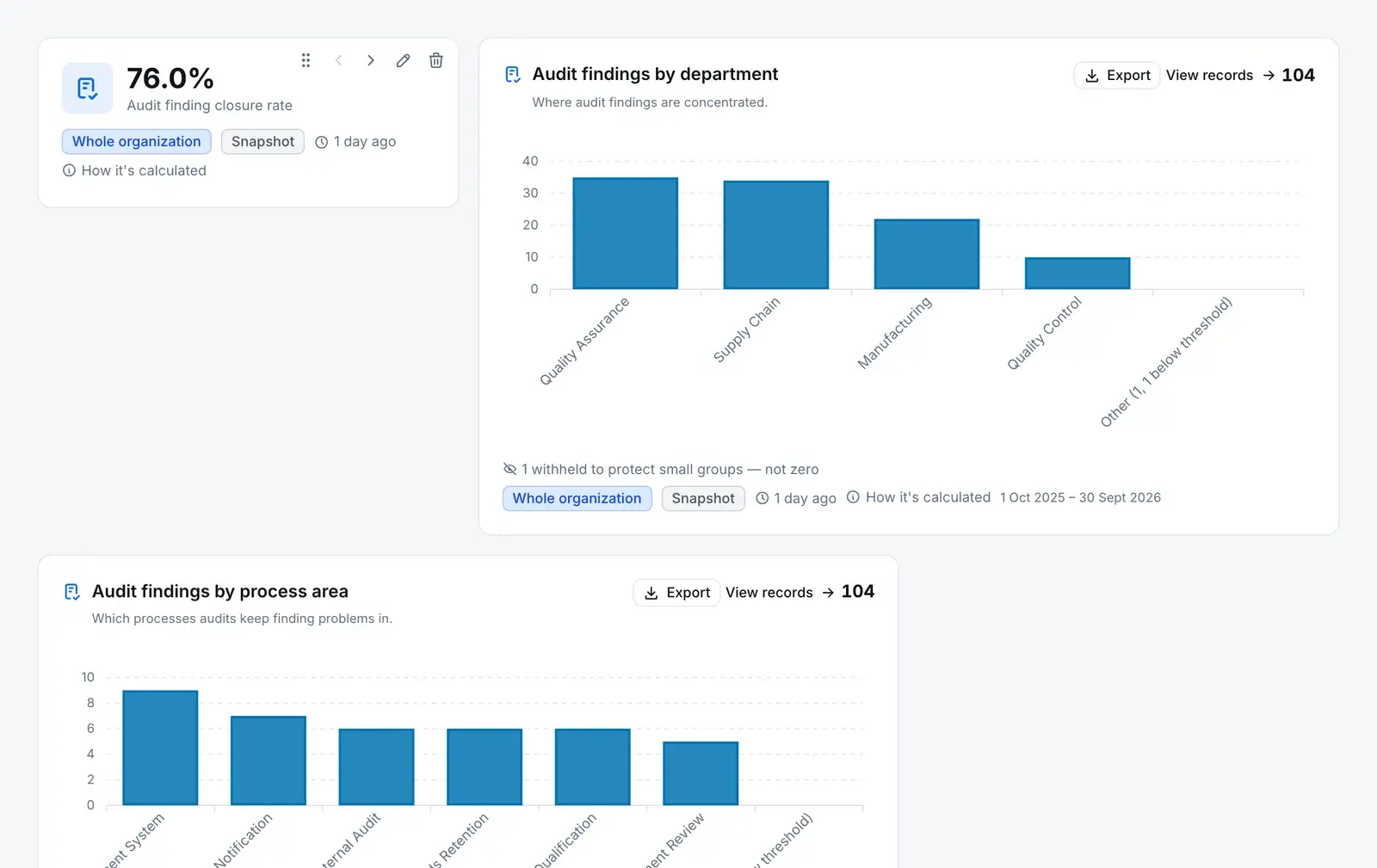This screenshot has width=1377, height=868.
Task: Click the 104 count in process area header
Action: (x=857, y=592)
